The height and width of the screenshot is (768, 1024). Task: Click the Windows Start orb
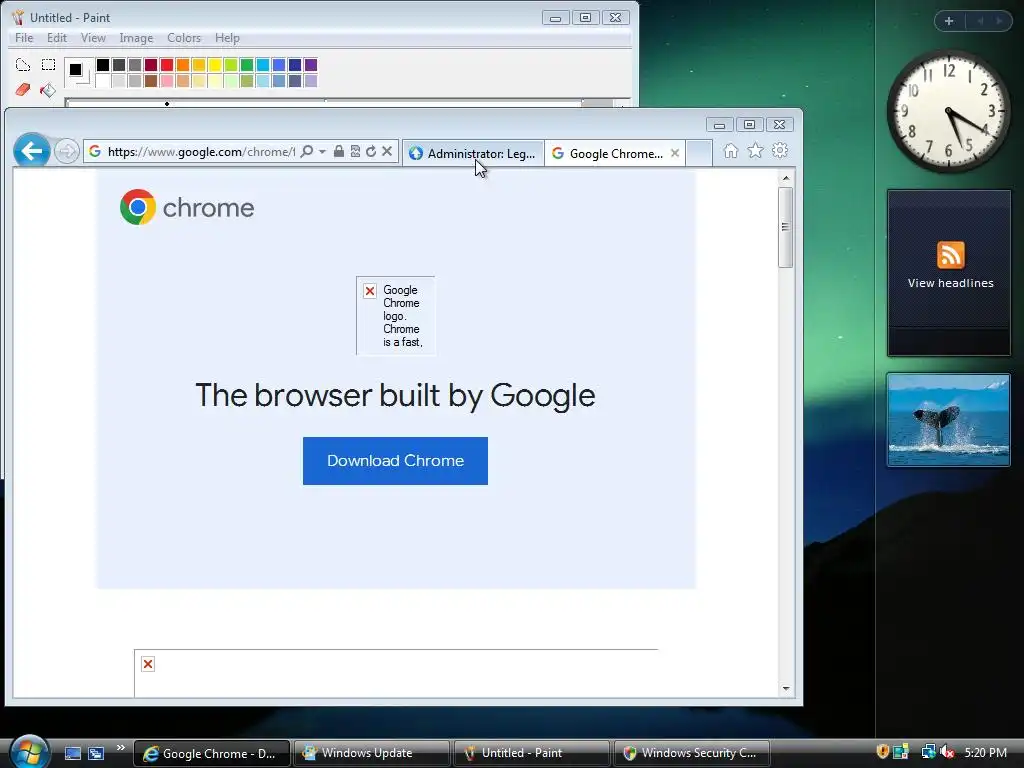point(28,751)
